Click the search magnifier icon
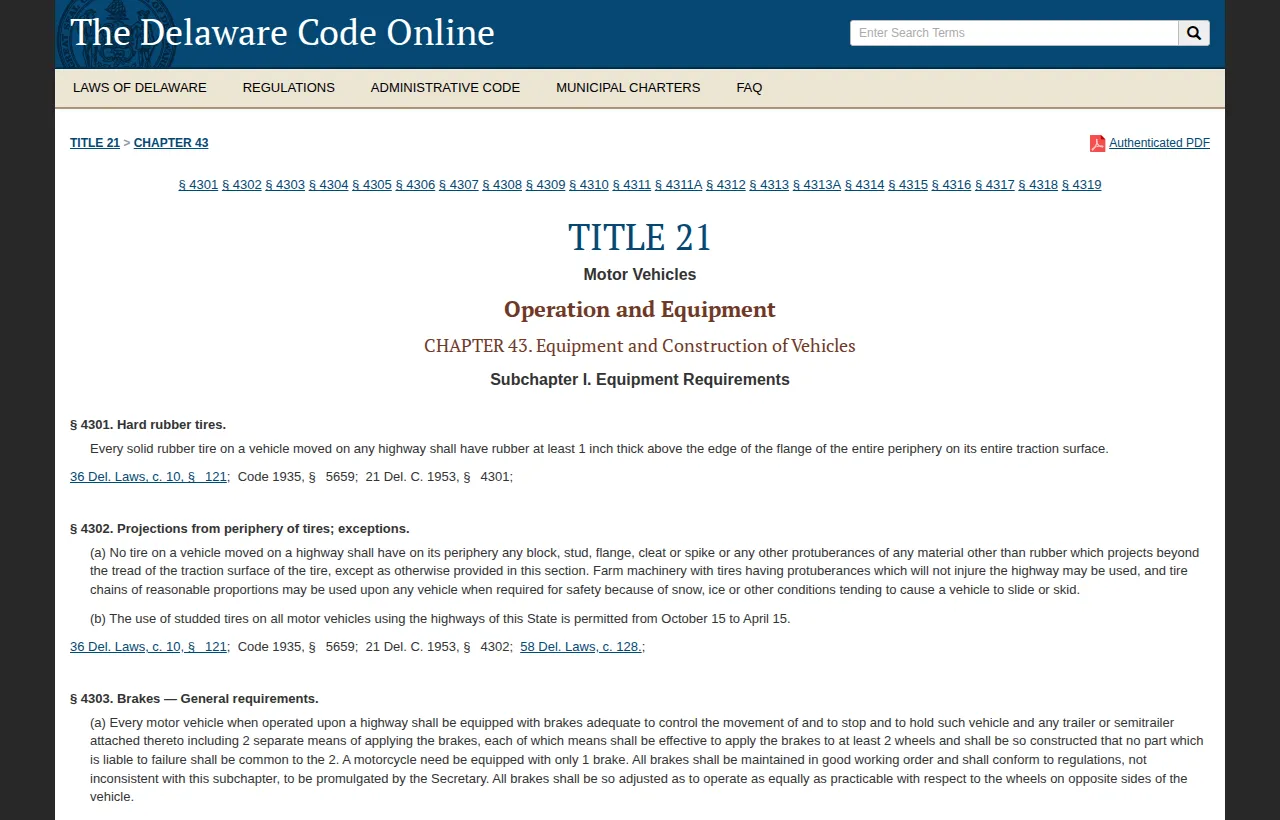The height and width of the screenshot is (820, 1280). coord(1193,32)
